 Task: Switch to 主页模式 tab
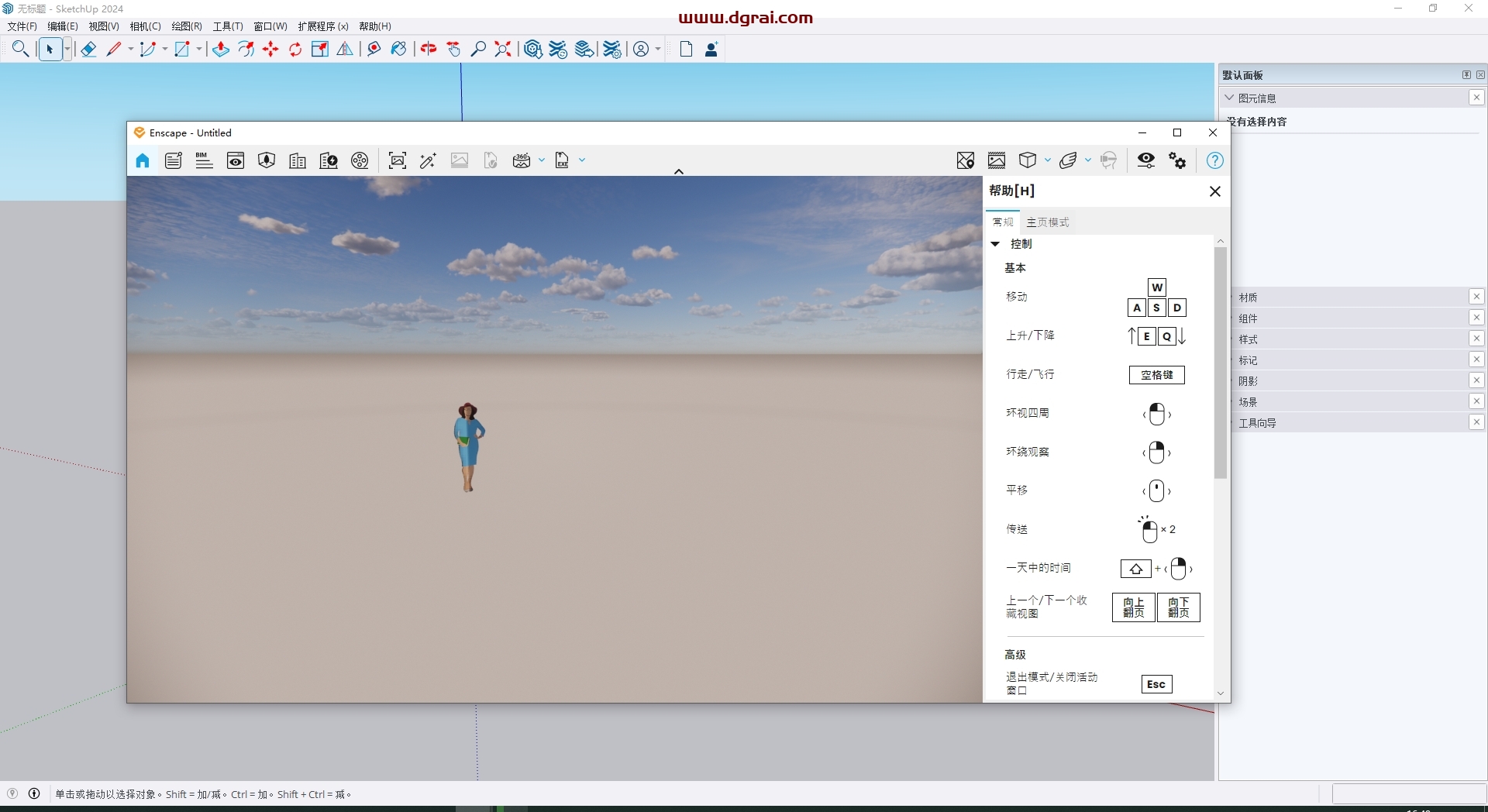click(x=1048, y=222)
